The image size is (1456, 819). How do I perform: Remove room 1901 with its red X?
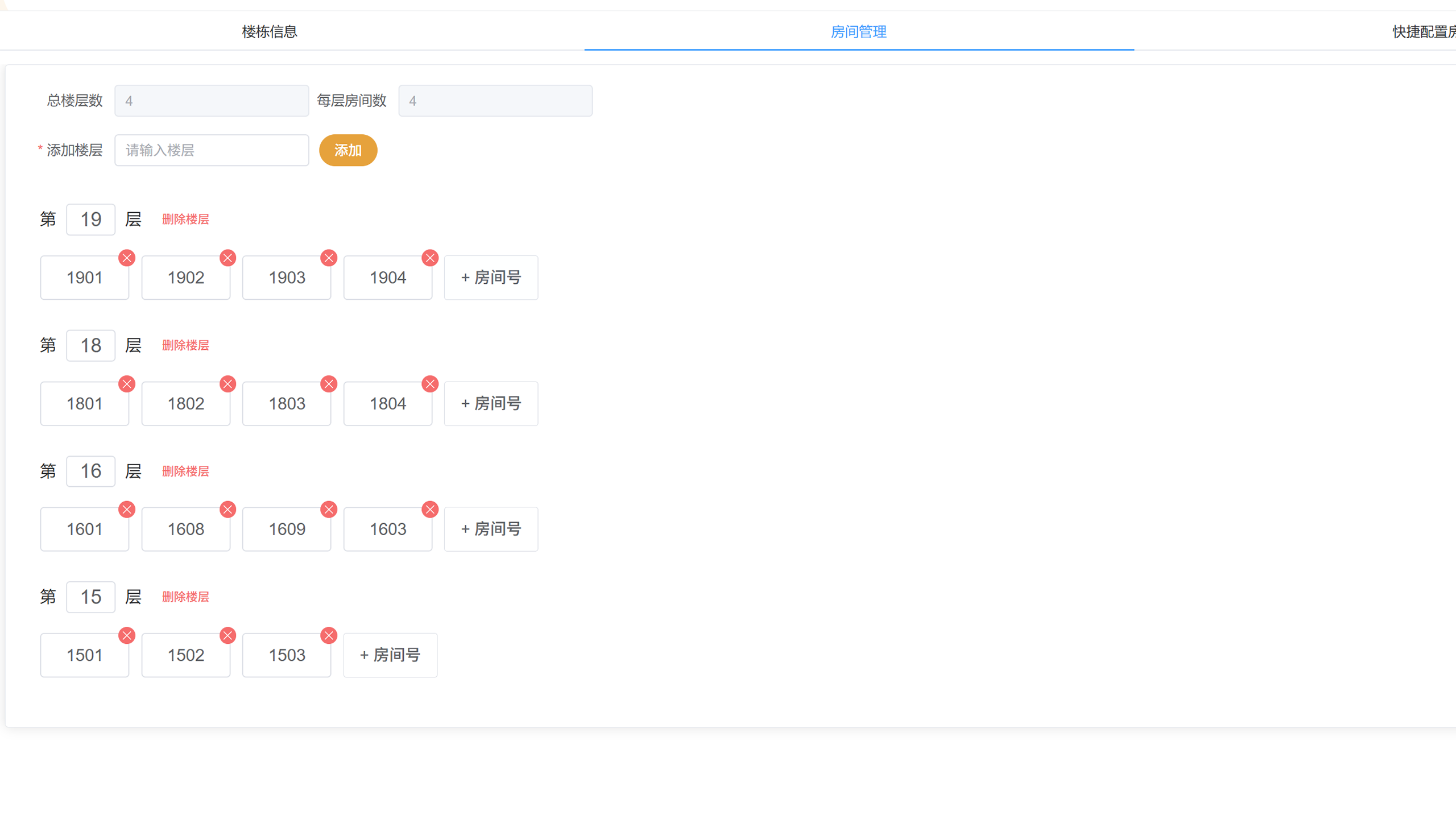(x=127, y=258)
